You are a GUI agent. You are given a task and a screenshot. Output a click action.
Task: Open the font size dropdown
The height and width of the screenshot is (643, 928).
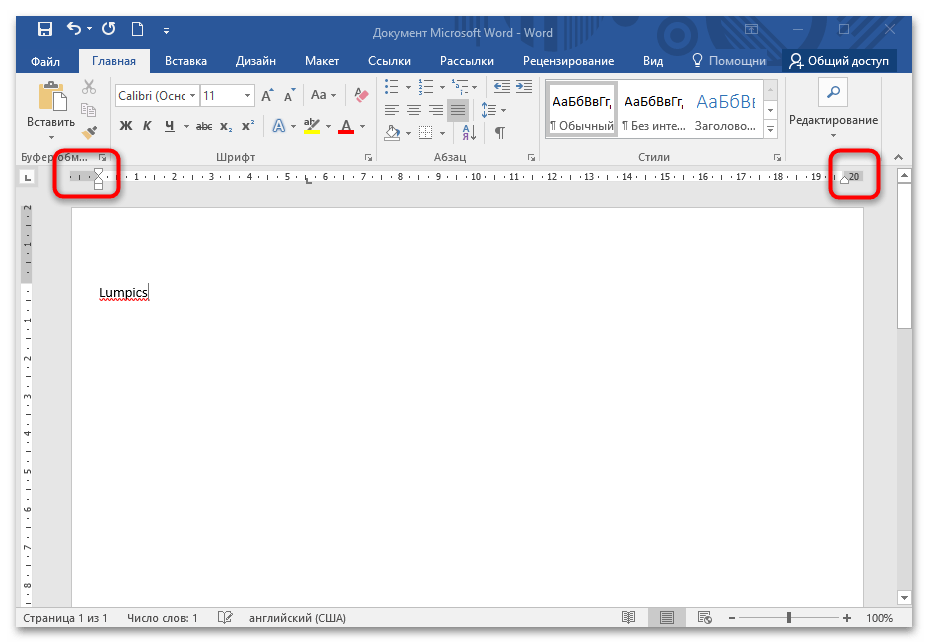[247, 96]
